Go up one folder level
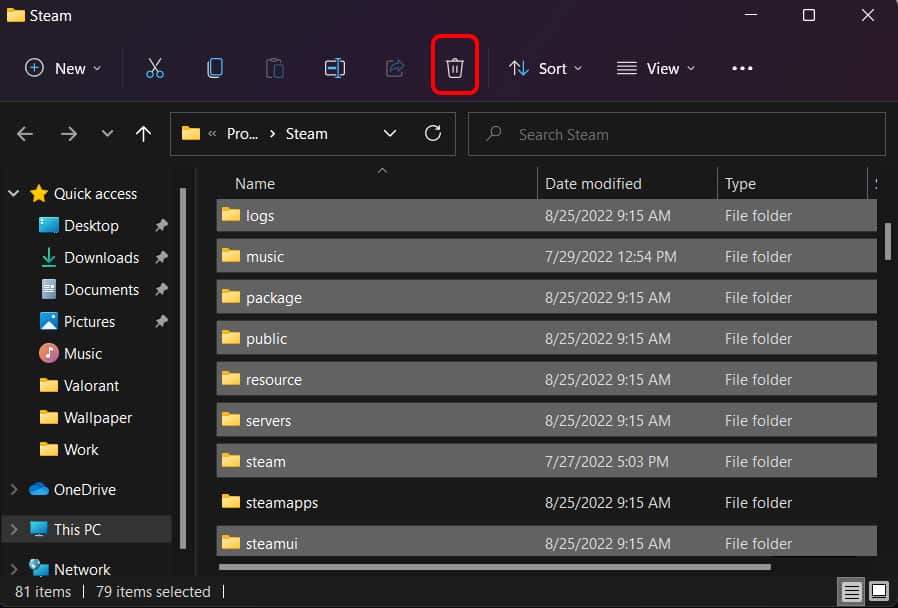Screen dimensions: 898x608 [143, 134]
